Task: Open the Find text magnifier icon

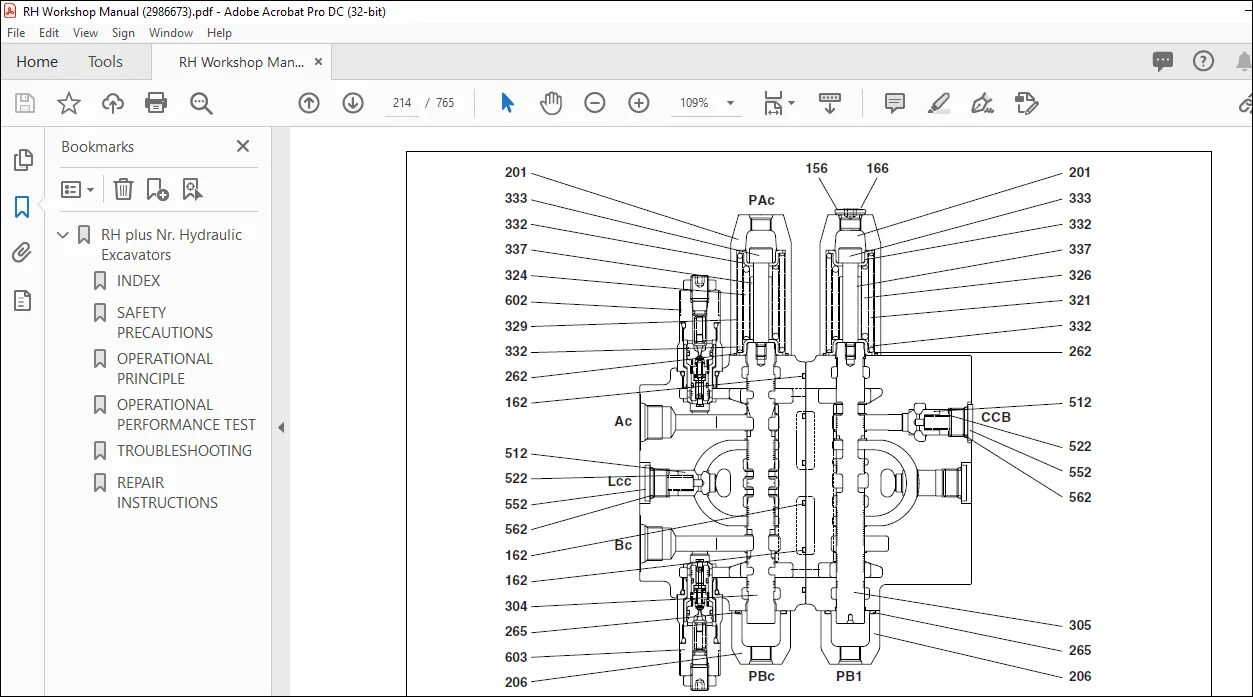Action: pyautogui.click(x=201, y=103)
